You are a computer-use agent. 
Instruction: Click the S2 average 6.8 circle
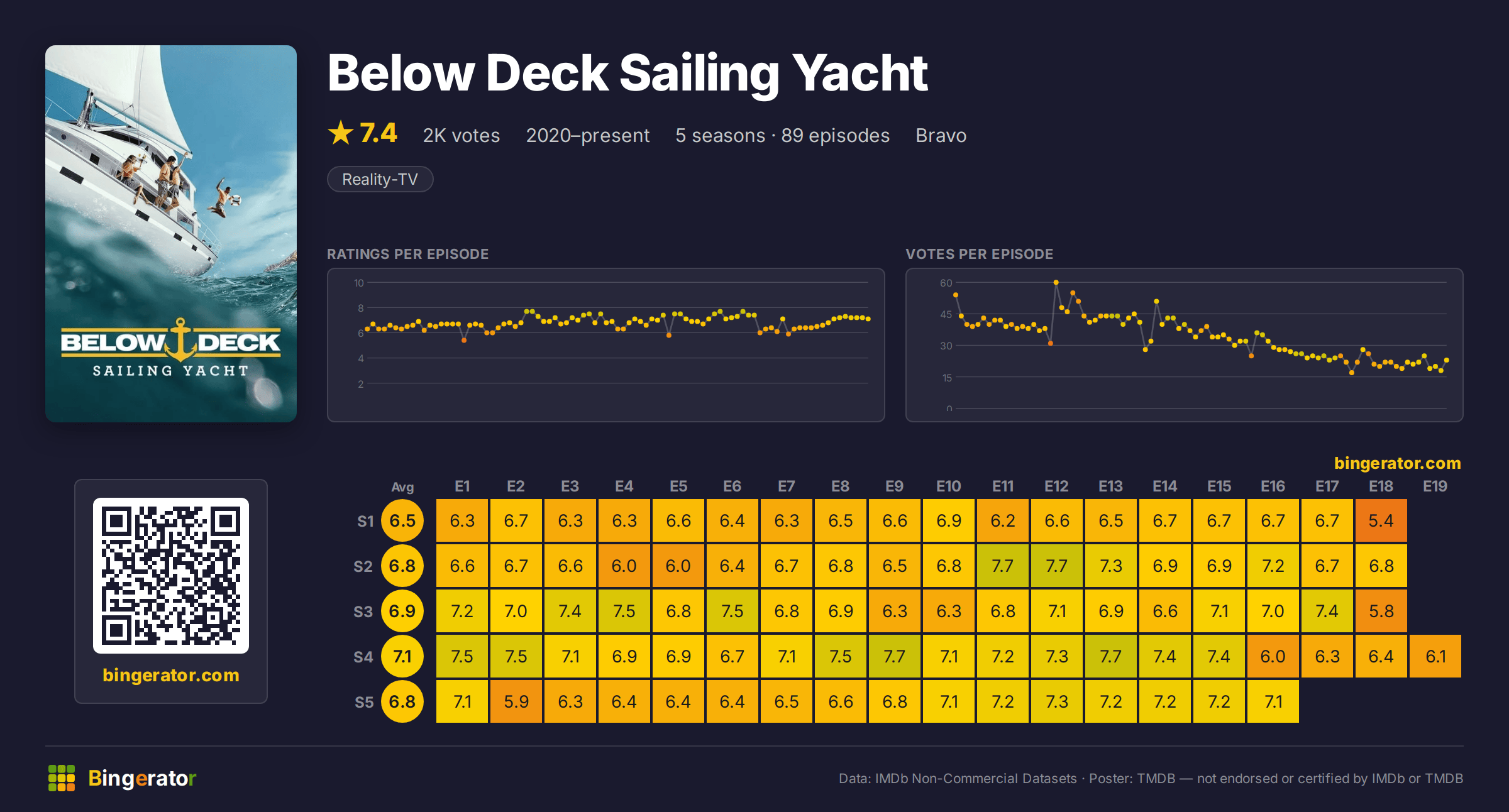coord(402,566)
